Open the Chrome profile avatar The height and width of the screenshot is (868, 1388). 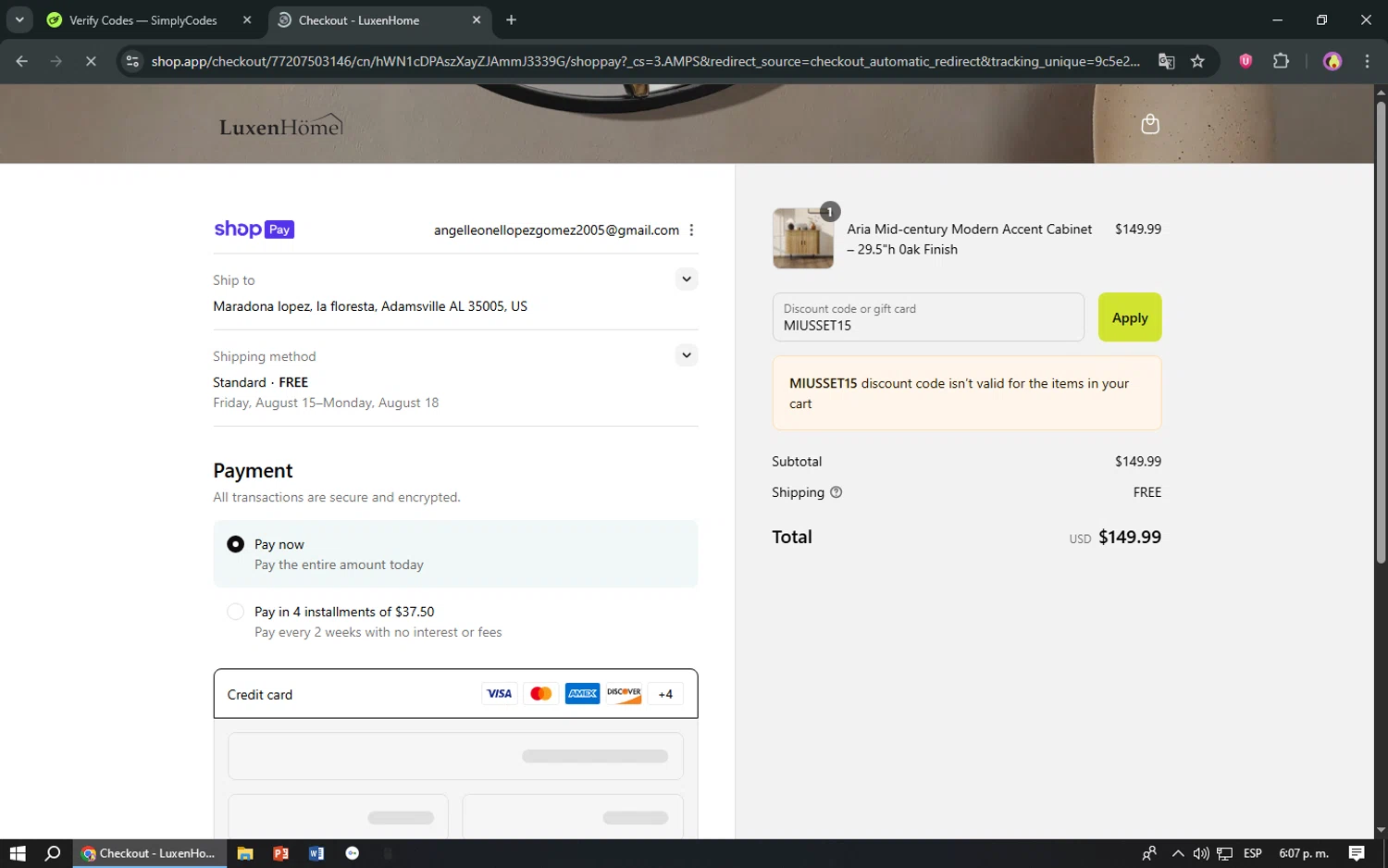tap(1332, 61)
